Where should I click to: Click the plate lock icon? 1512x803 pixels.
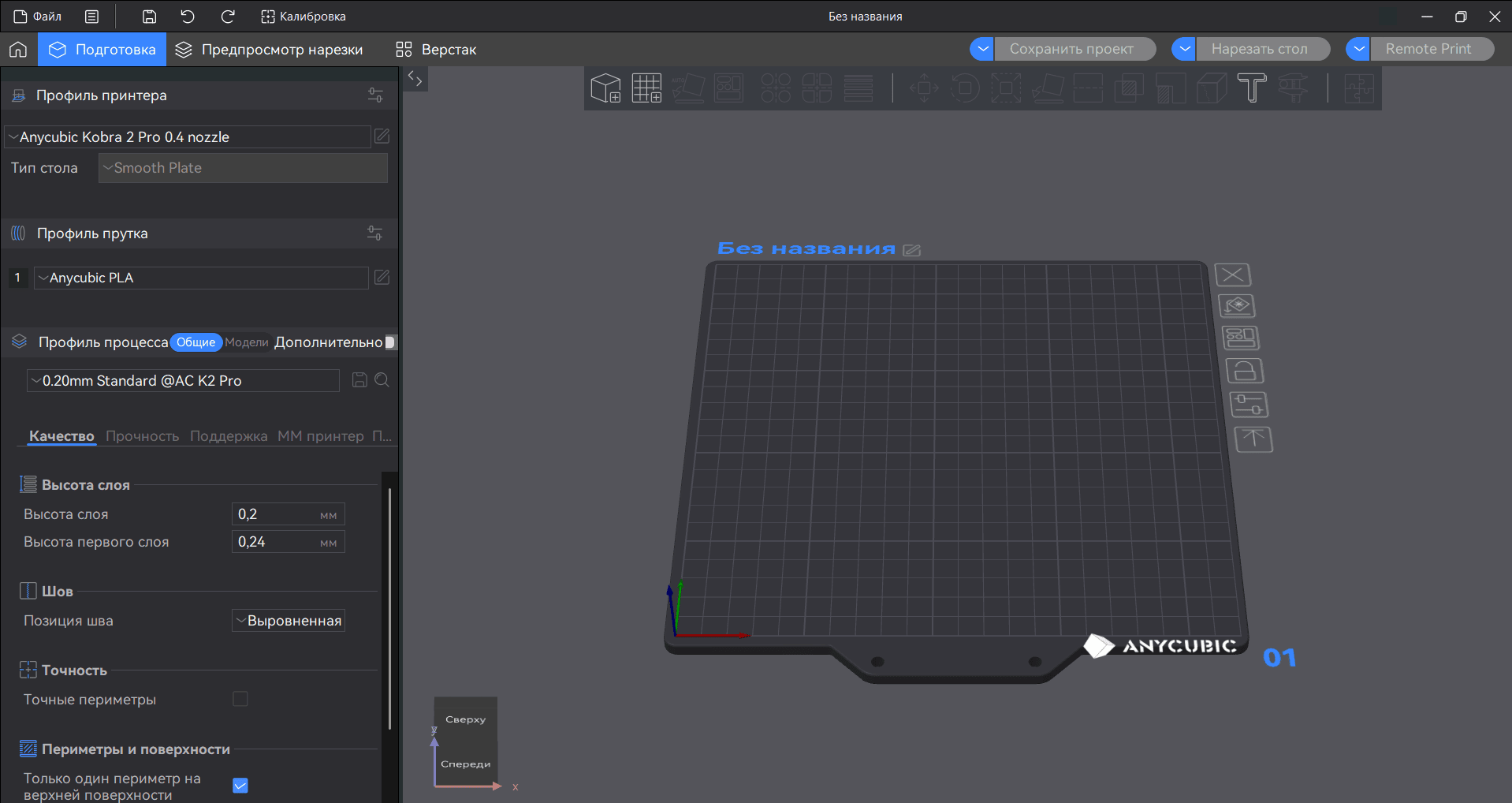(1245, 371)
